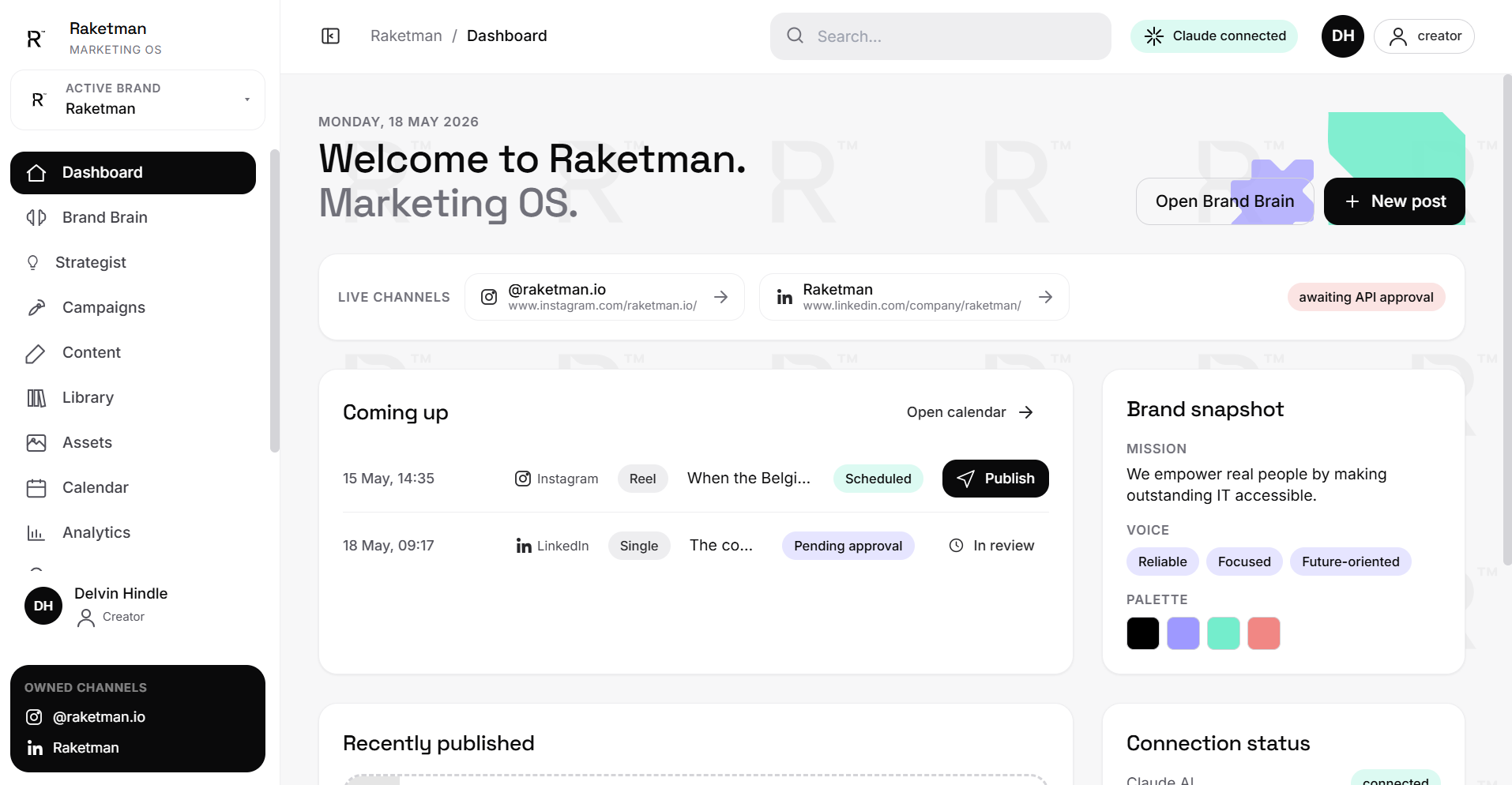1512x785 pixels.
Task: Follow the Open calendar link
Action: [970, 412]
